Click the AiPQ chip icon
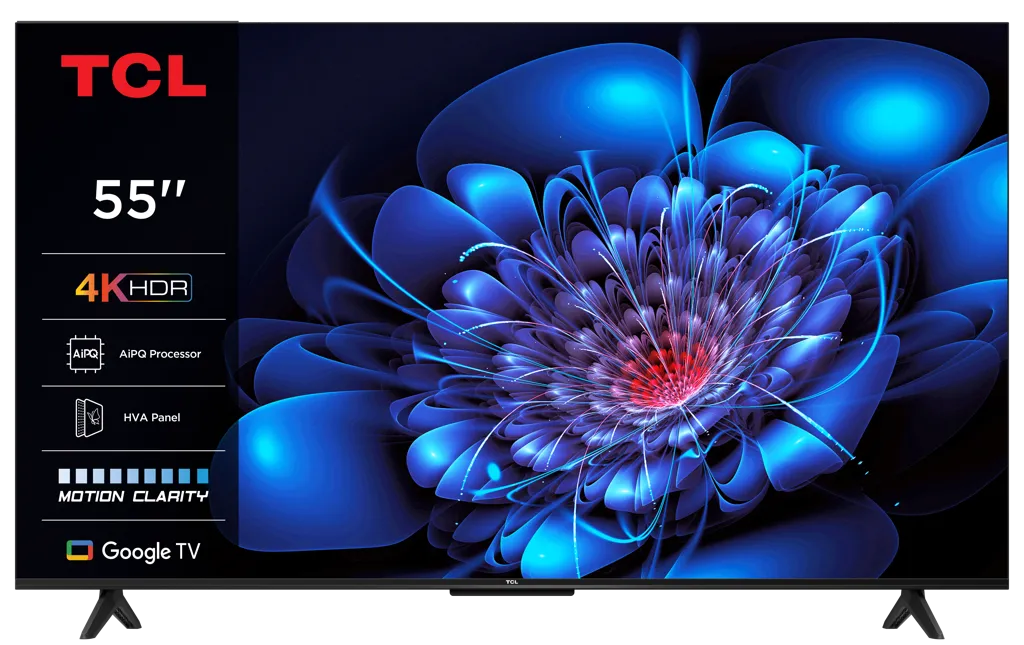Screen dimensions: 1024x645 [x=86, y=354]
